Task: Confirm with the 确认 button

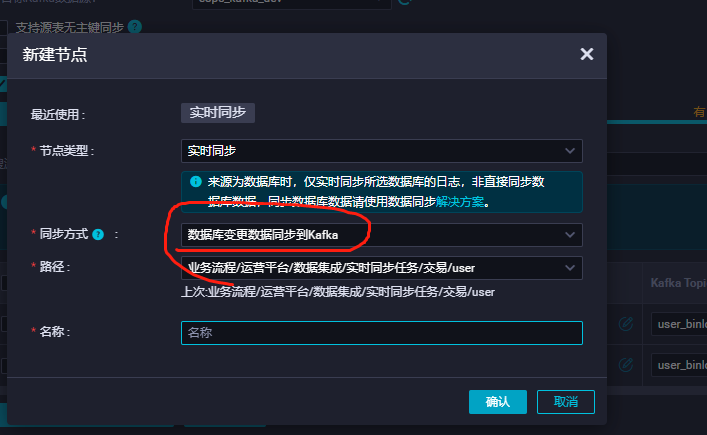Action: pos(498,402)
